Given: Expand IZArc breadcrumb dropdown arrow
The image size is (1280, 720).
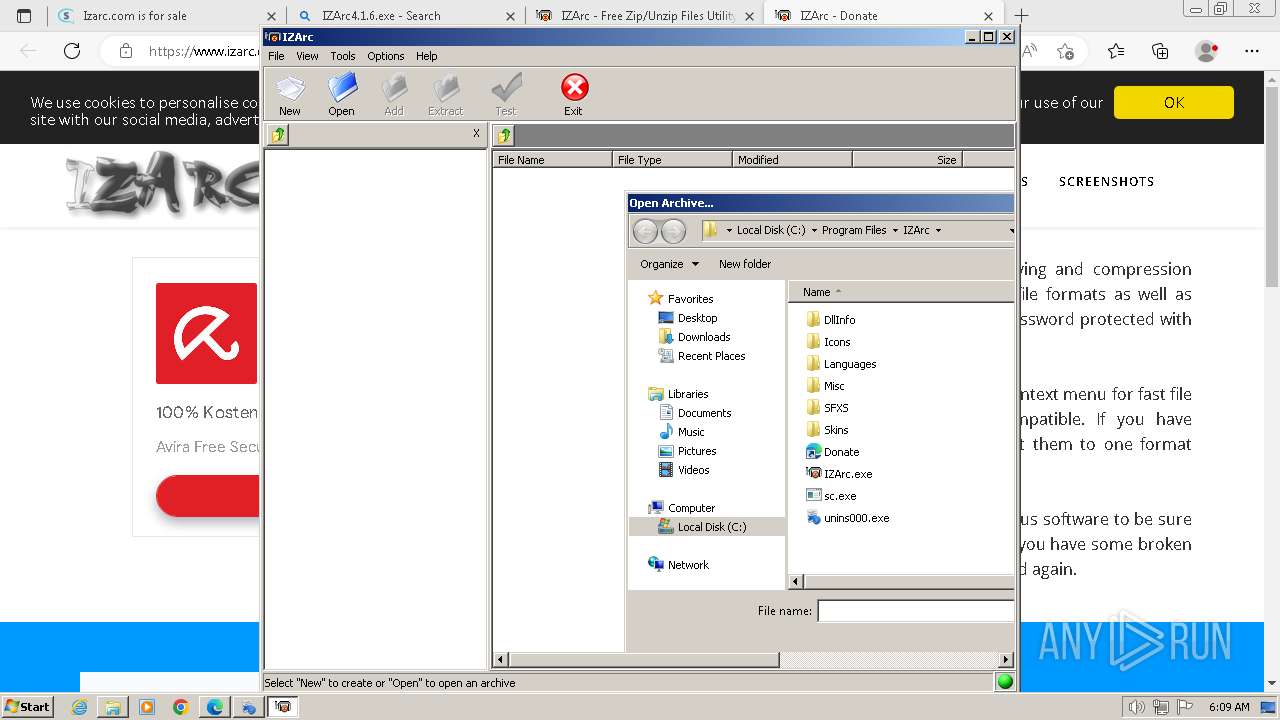Looking at the screenshot, I should (x=938, y=231).
